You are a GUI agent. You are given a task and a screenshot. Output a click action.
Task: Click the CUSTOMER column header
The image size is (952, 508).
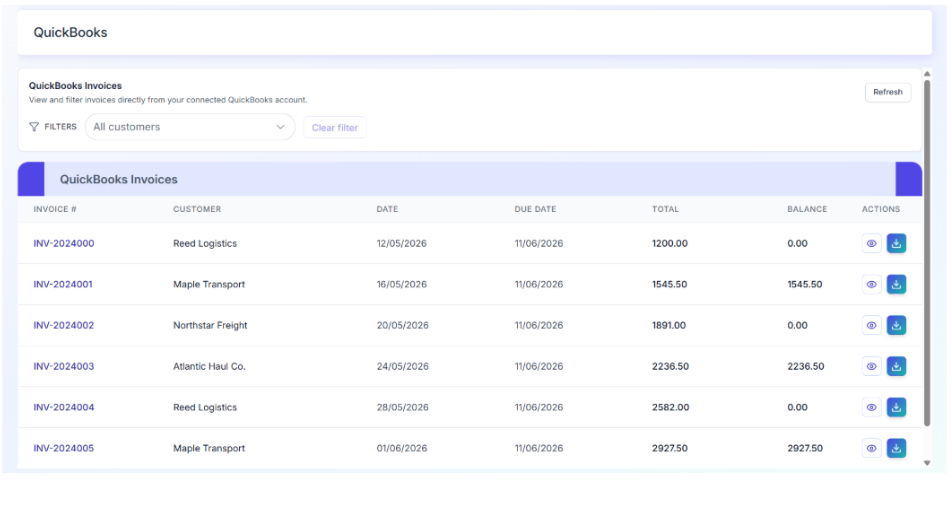tap(197, 209)
